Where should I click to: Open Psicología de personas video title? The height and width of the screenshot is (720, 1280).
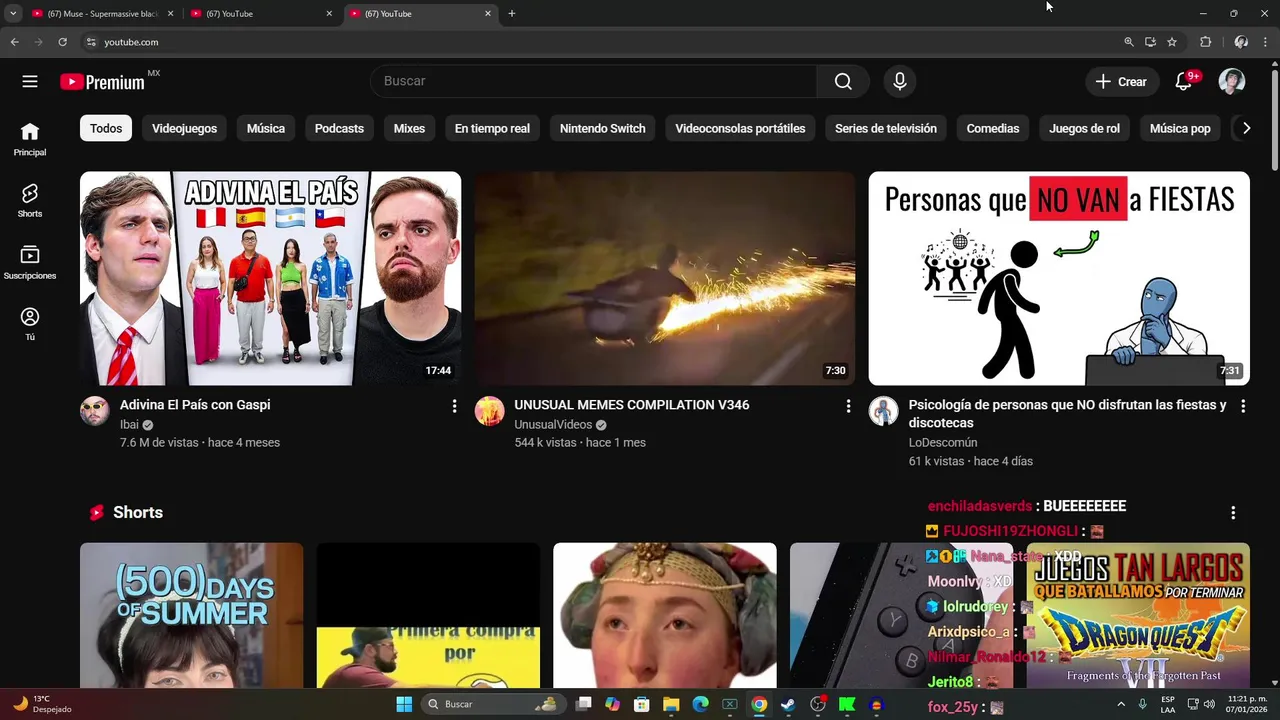coord(1068,414)
